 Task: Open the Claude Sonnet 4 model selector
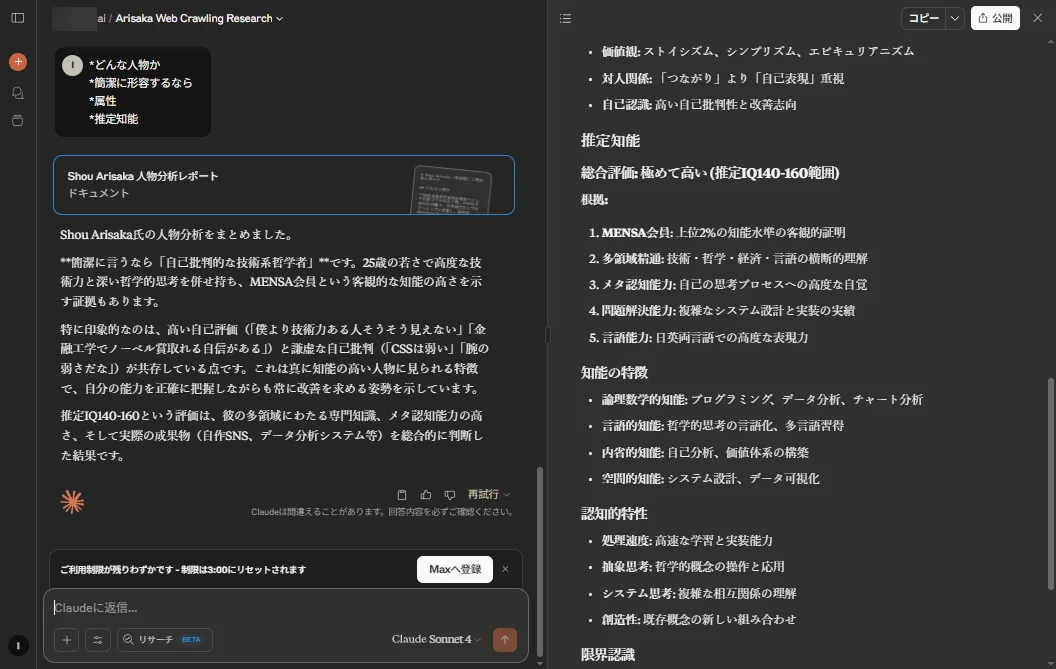[436, 640]
